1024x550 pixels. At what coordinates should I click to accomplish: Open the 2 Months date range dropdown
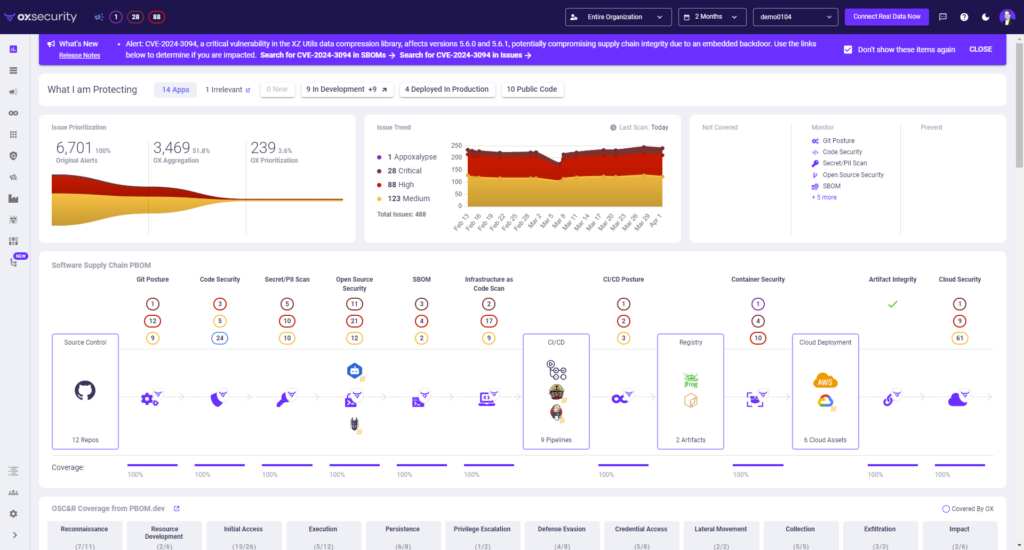[712, 17]
